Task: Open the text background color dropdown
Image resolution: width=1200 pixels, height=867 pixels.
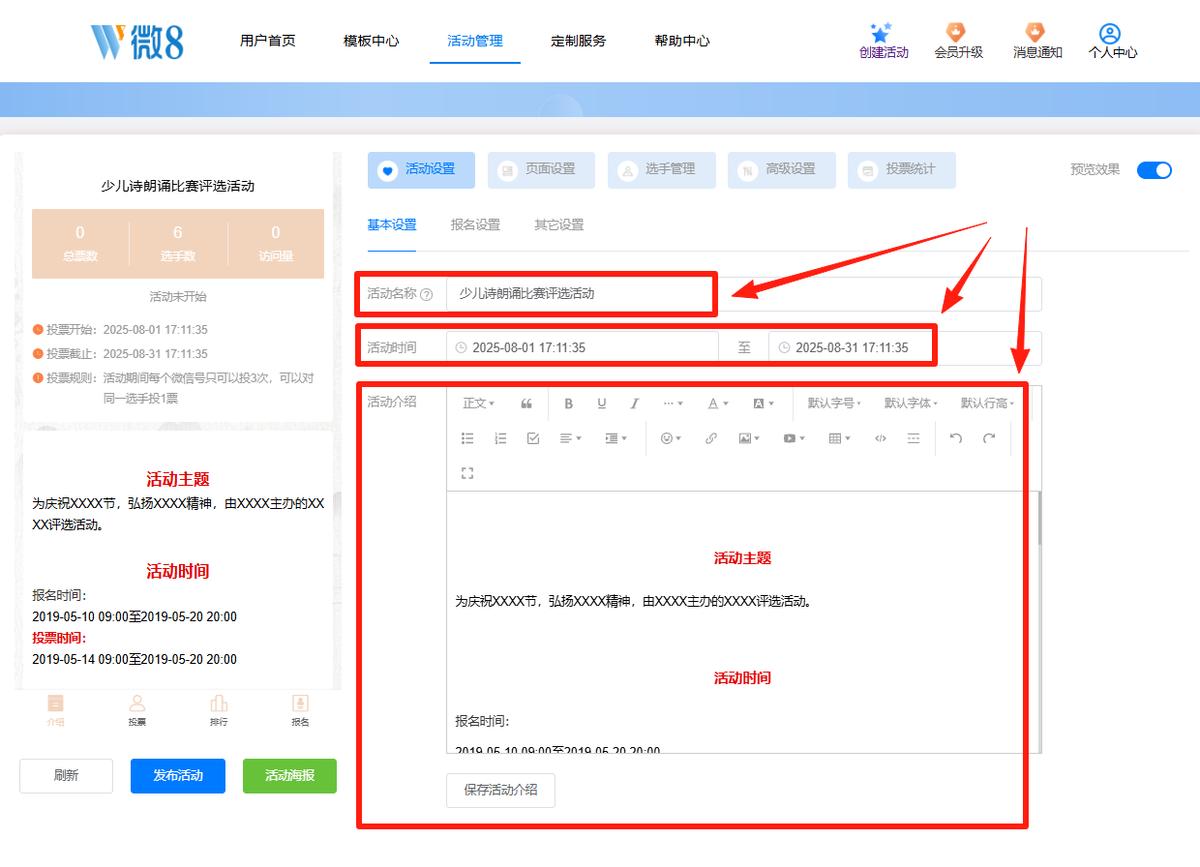Action: [x=763, y=403]
